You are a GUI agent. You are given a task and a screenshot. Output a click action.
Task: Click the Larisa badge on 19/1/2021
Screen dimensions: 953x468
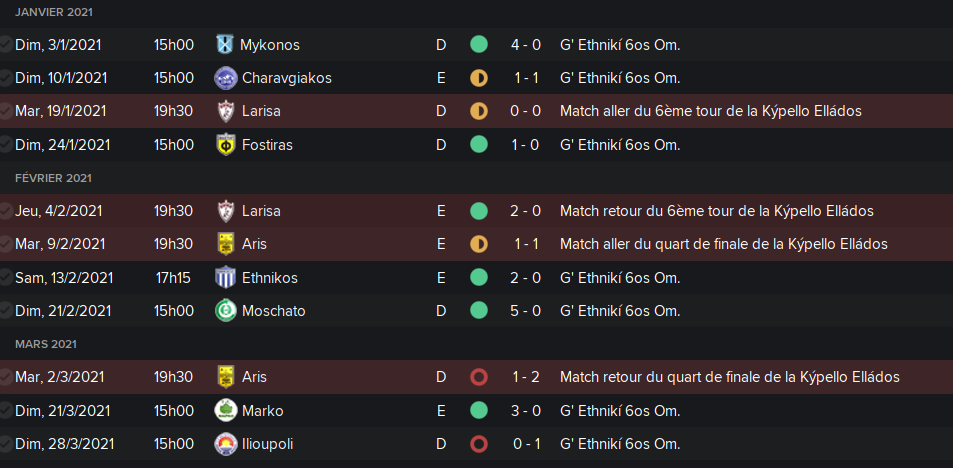tap(225, 111)
